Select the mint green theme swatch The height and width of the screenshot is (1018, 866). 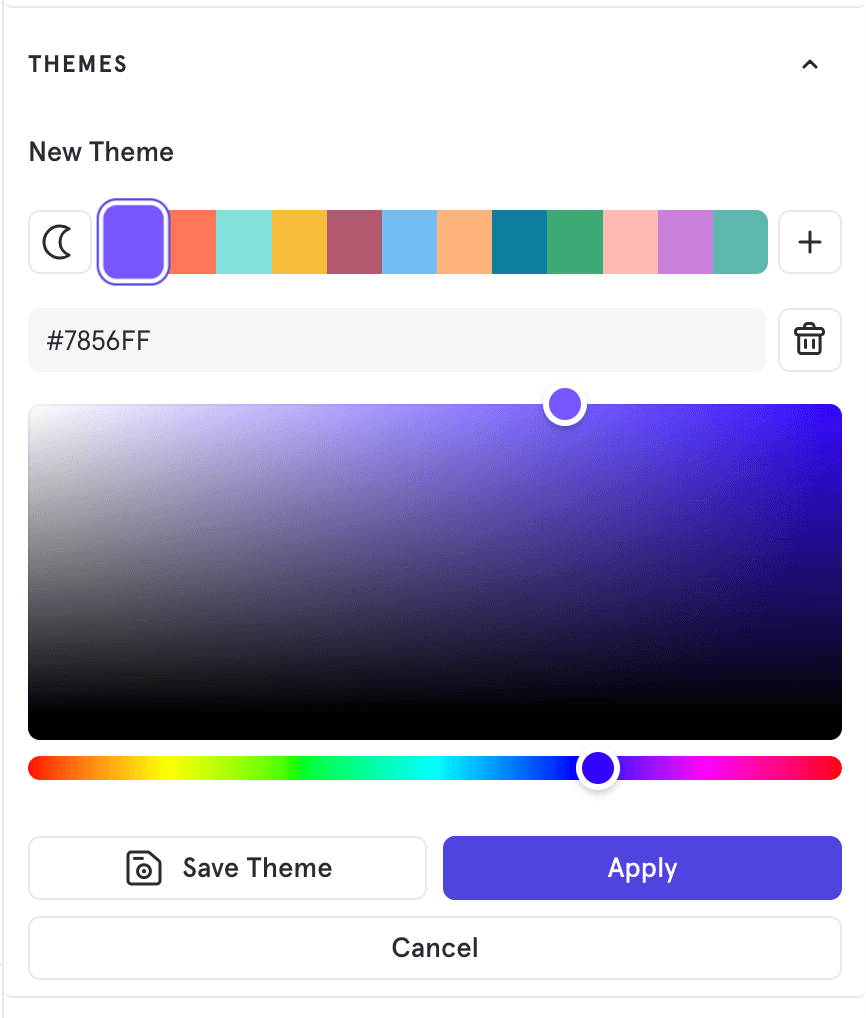click(242, 242)
